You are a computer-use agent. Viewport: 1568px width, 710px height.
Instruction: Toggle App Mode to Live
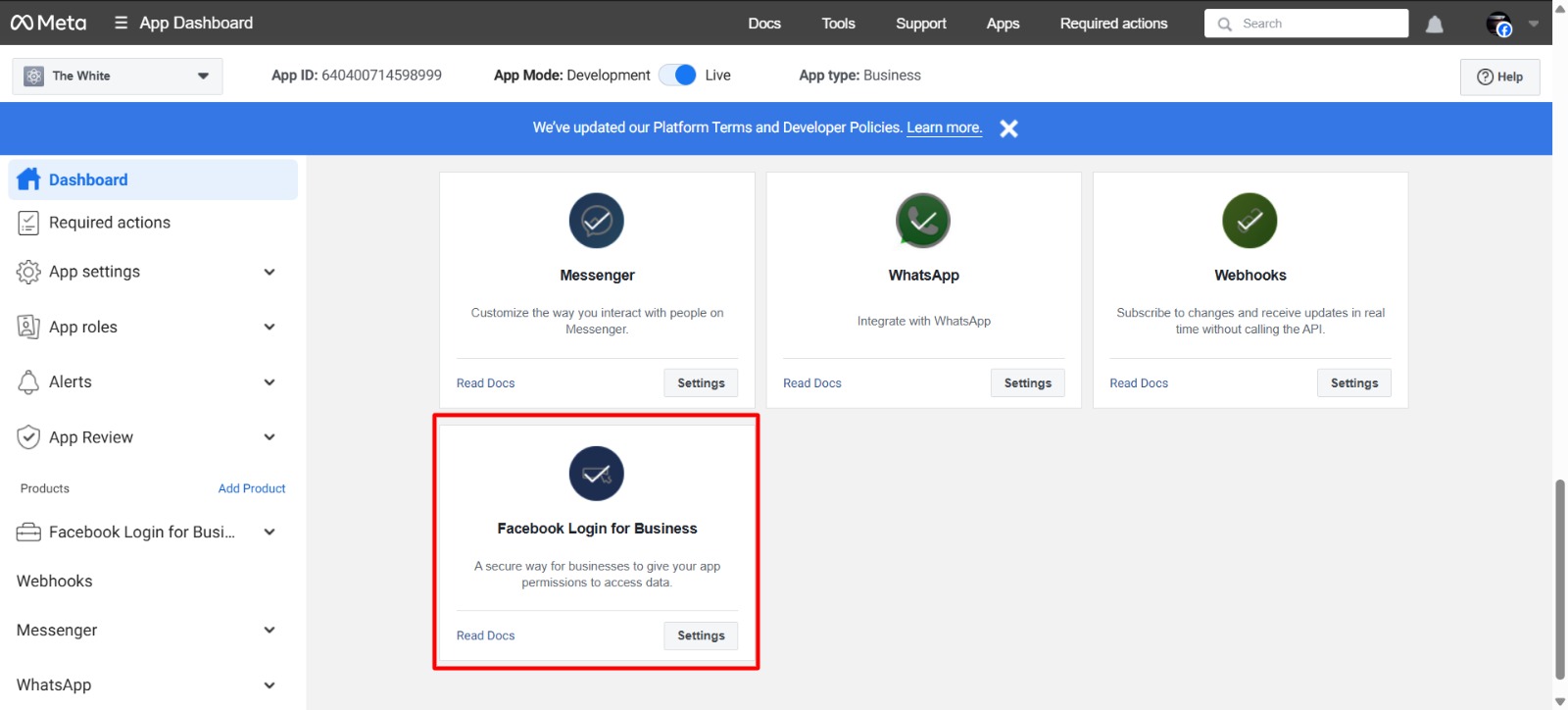coord(677,76)
